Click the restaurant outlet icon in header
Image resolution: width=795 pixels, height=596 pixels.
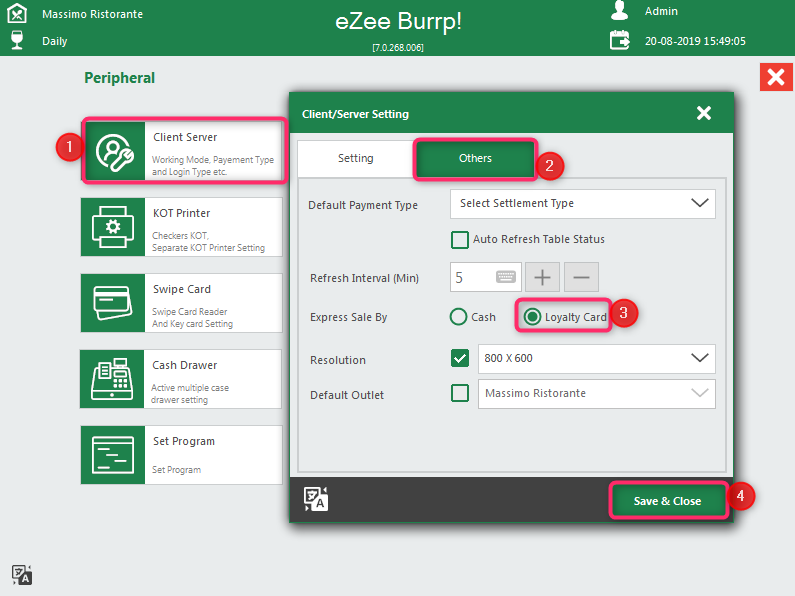17,13
